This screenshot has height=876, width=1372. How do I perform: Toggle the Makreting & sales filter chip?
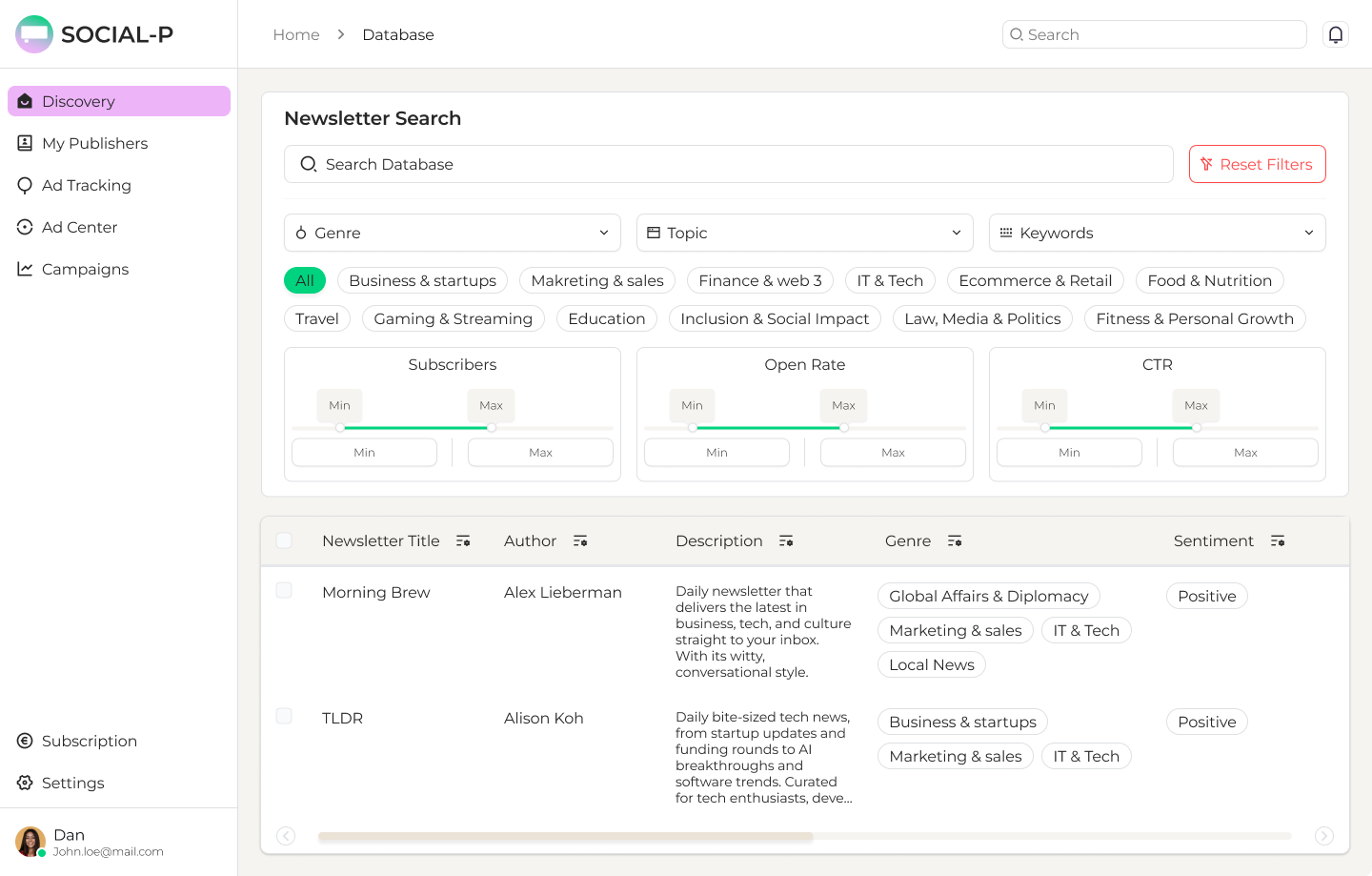[597, 280]
